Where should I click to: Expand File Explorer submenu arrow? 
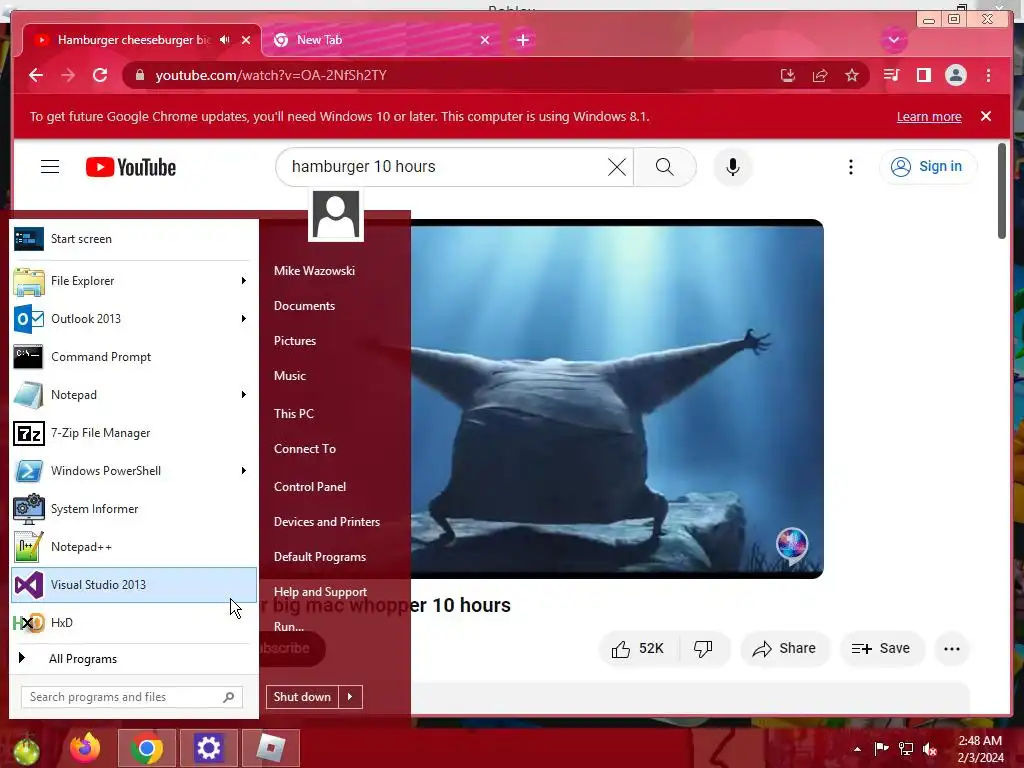[x=244, y=281]
